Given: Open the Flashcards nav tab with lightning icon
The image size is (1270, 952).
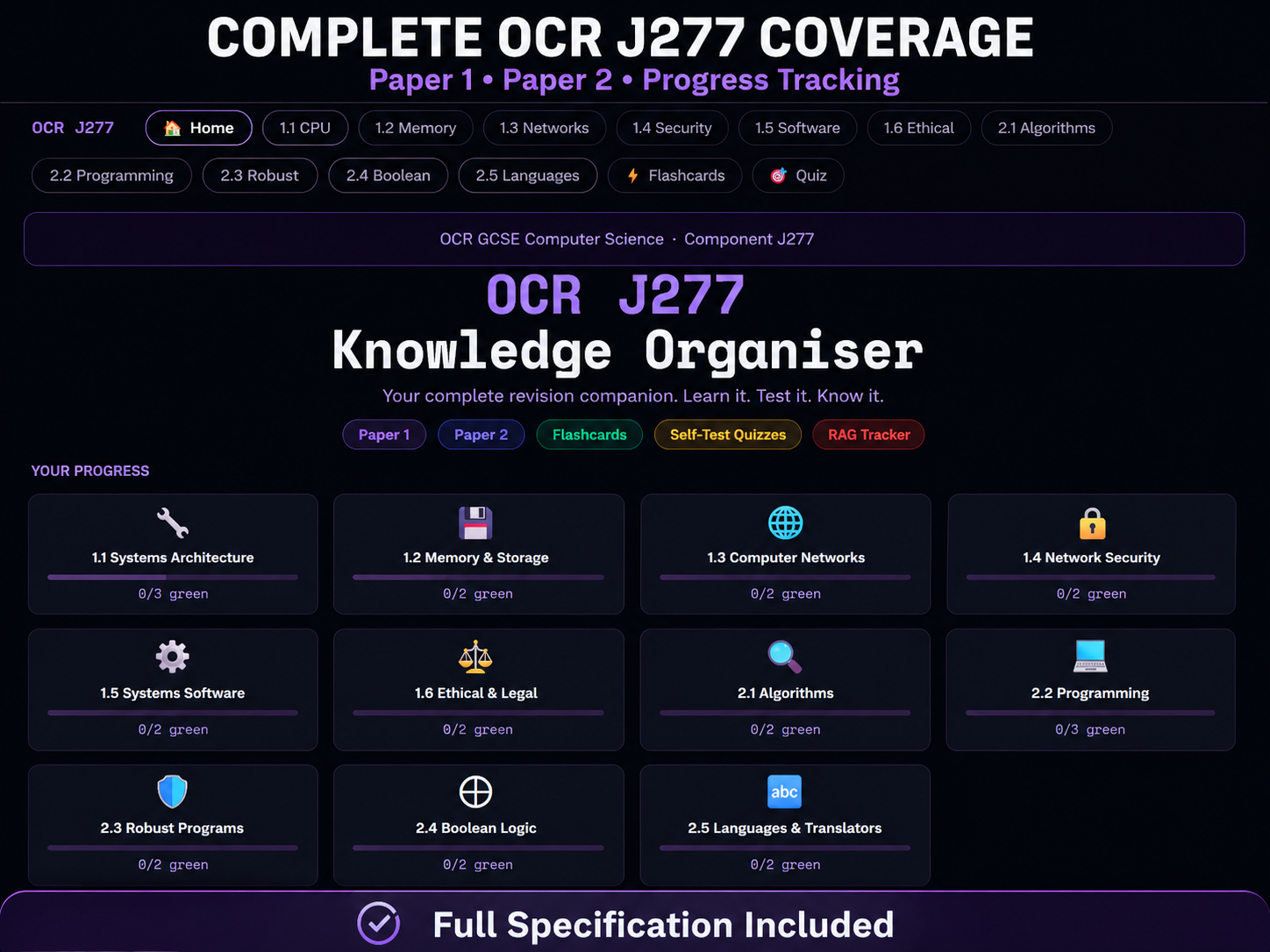Looking at the screenshot, I should click(x=675, y=175).
